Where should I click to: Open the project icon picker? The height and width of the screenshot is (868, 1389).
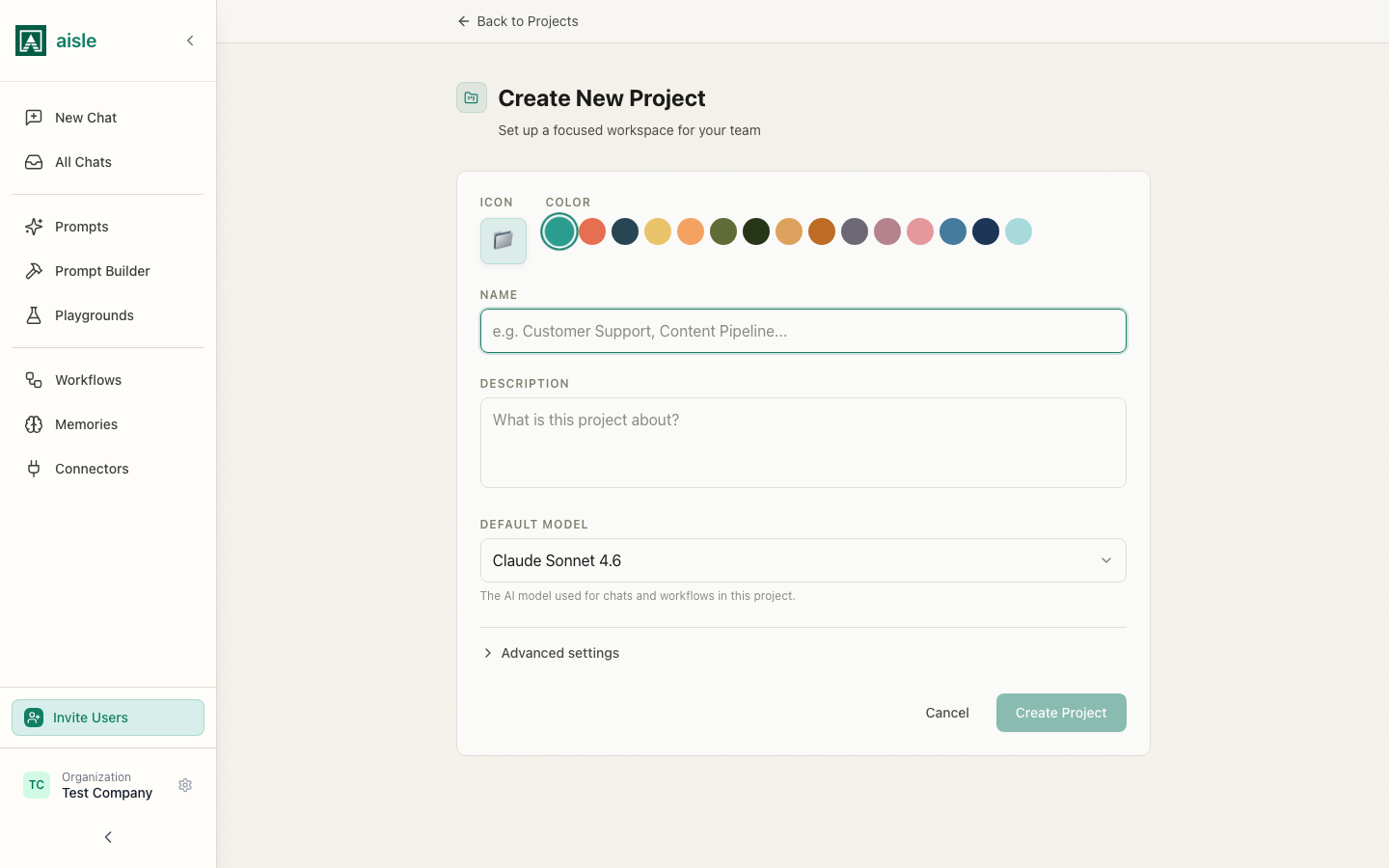[x=503, y=240]
